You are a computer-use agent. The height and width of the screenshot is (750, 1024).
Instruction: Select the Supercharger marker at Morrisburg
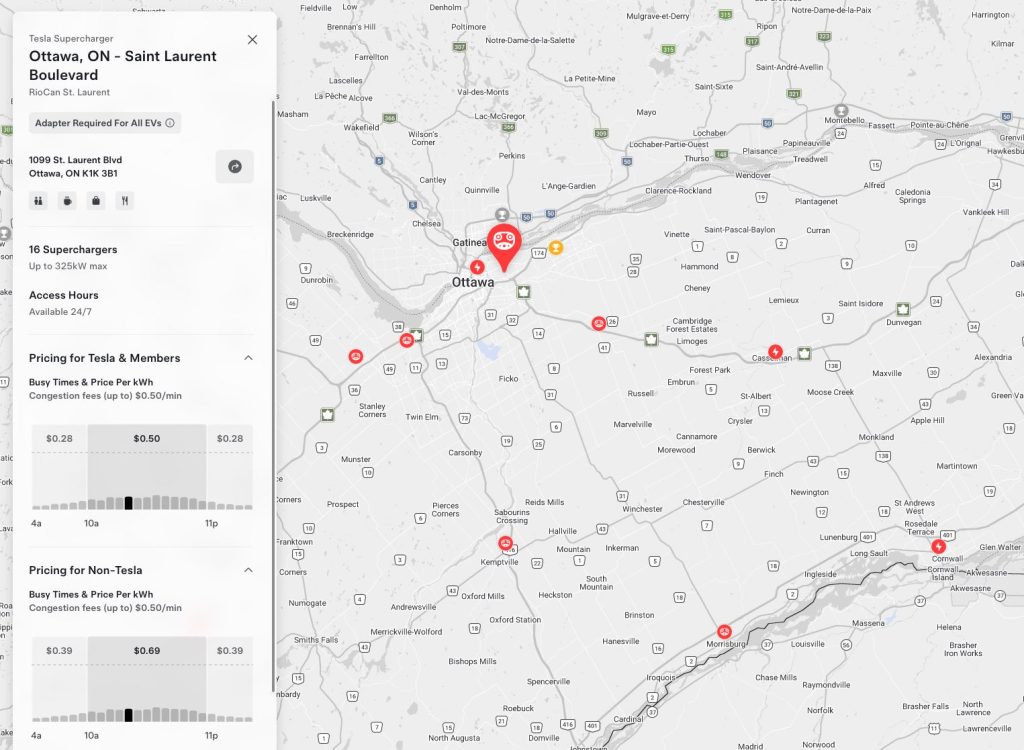coord(724,632)
